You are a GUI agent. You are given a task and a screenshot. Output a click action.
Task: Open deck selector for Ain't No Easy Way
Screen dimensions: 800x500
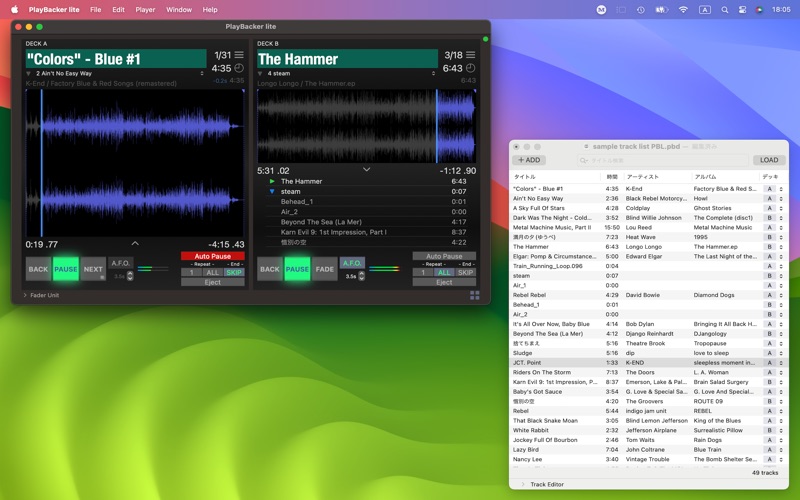[x=773, y=198]
